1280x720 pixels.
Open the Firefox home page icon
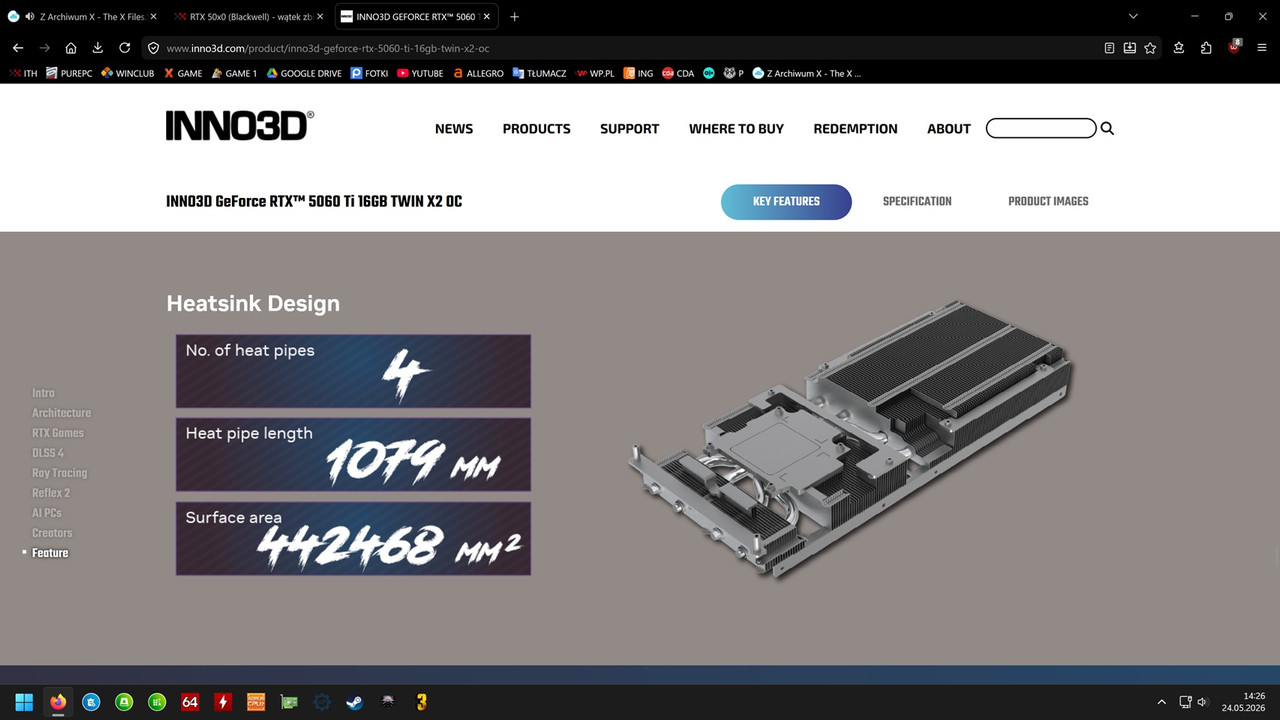point(71,48)
